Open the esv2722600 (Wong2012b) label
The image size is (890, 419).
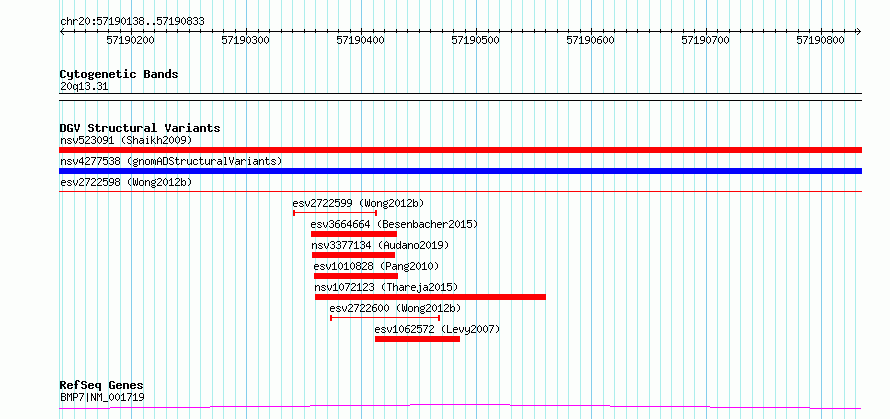(395, 308)
